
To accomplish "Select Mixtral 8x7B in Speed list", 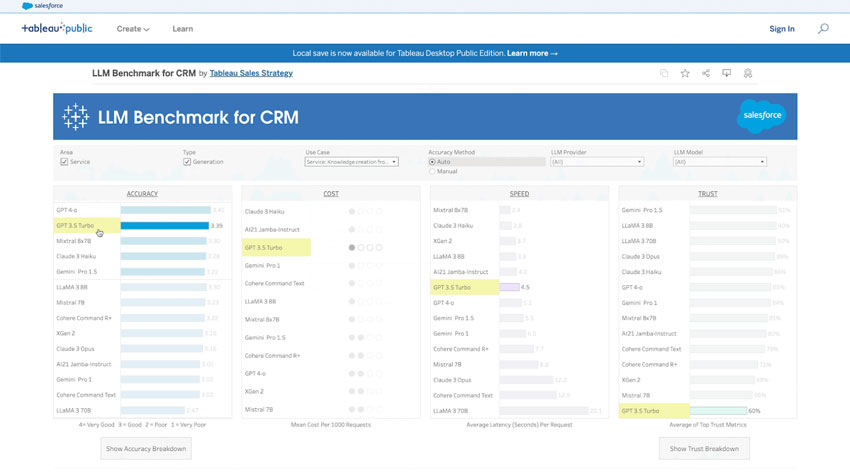I will tap(450, 210).
